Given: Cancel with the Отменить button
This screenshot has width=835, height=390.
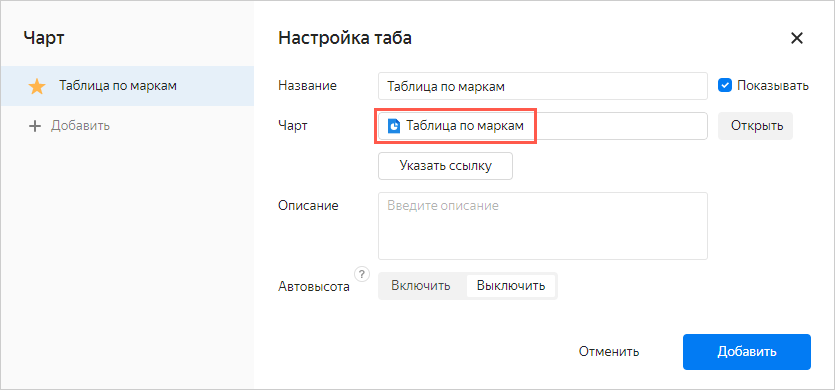Looking at the screenshot, I should [x=609, y=352].
